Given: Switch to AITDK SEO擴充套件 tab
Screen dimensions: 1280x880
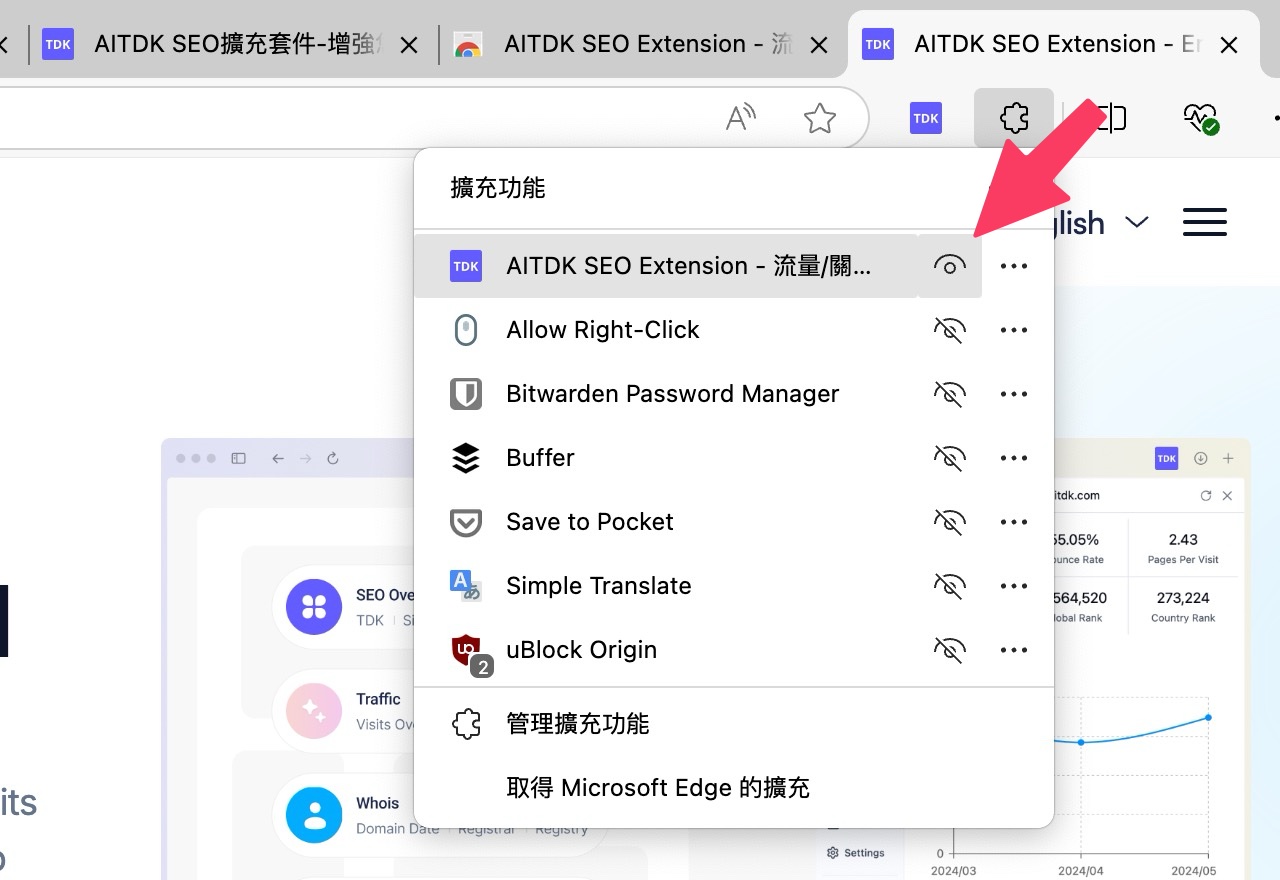Looking at the screenshot, I should pos(232,44).
